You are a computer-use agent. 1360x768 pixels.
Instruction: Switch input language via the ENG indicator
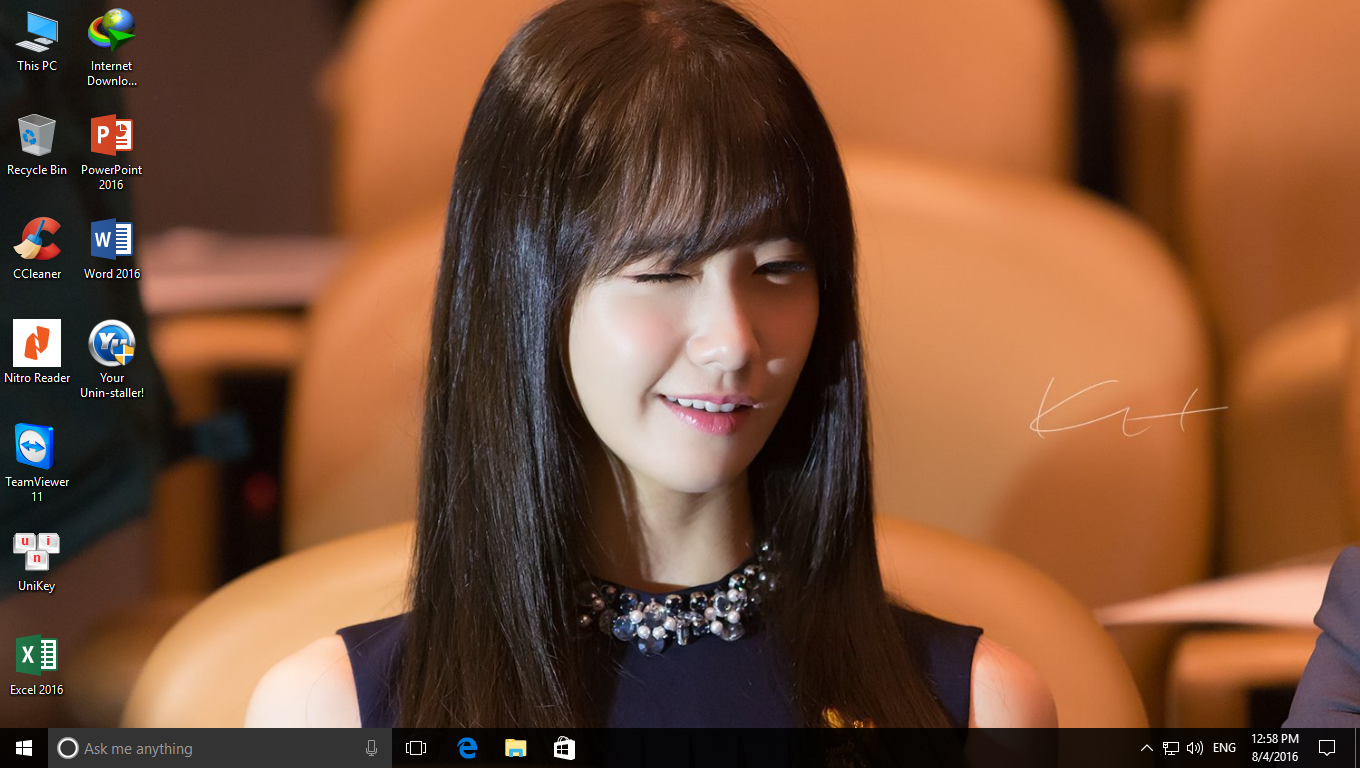(x=1223, y=747)
